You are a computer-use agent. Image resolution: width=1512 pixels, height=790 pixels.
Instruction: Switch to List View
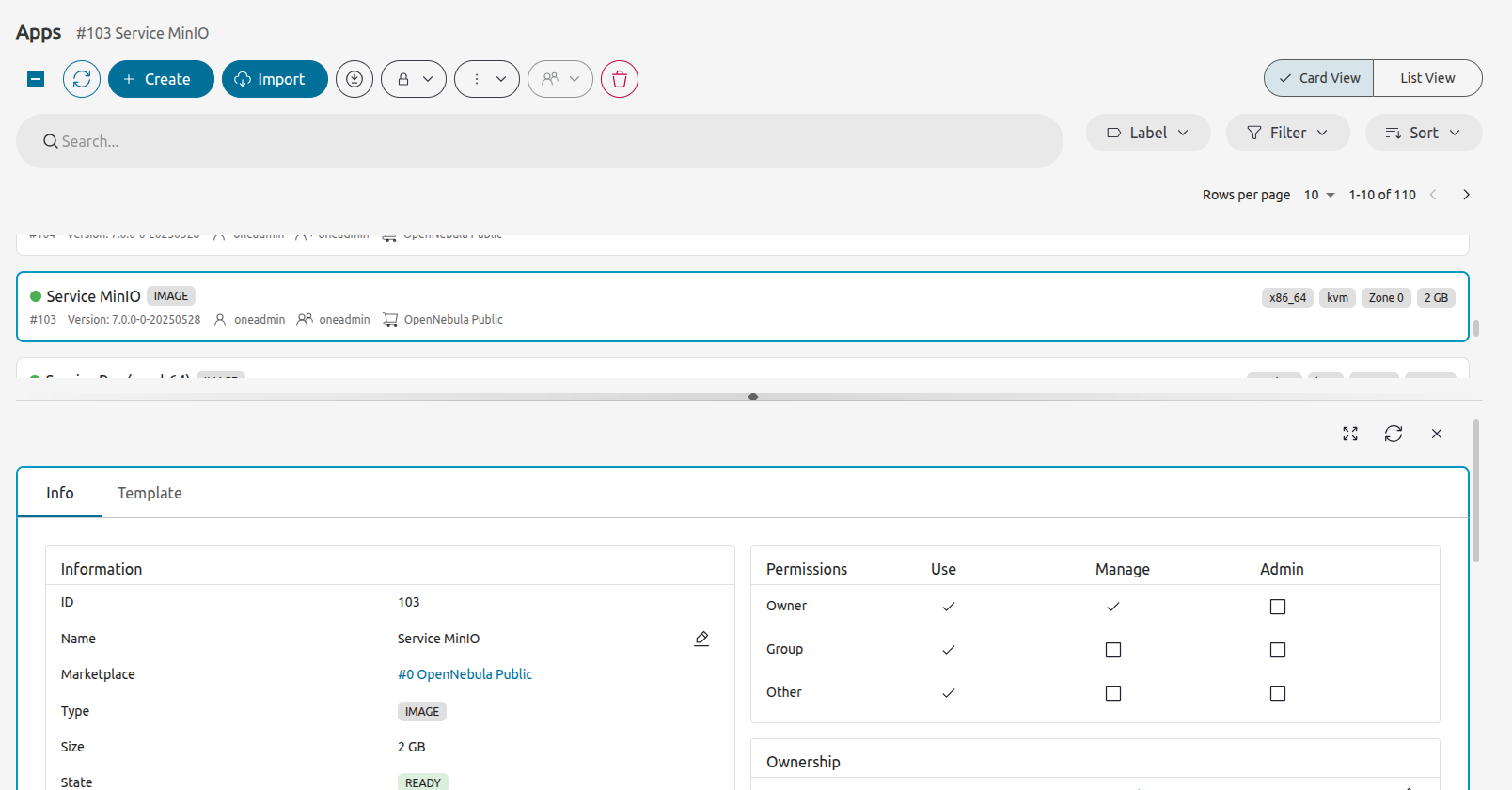pyautogui.click(x=1427, y=78)
